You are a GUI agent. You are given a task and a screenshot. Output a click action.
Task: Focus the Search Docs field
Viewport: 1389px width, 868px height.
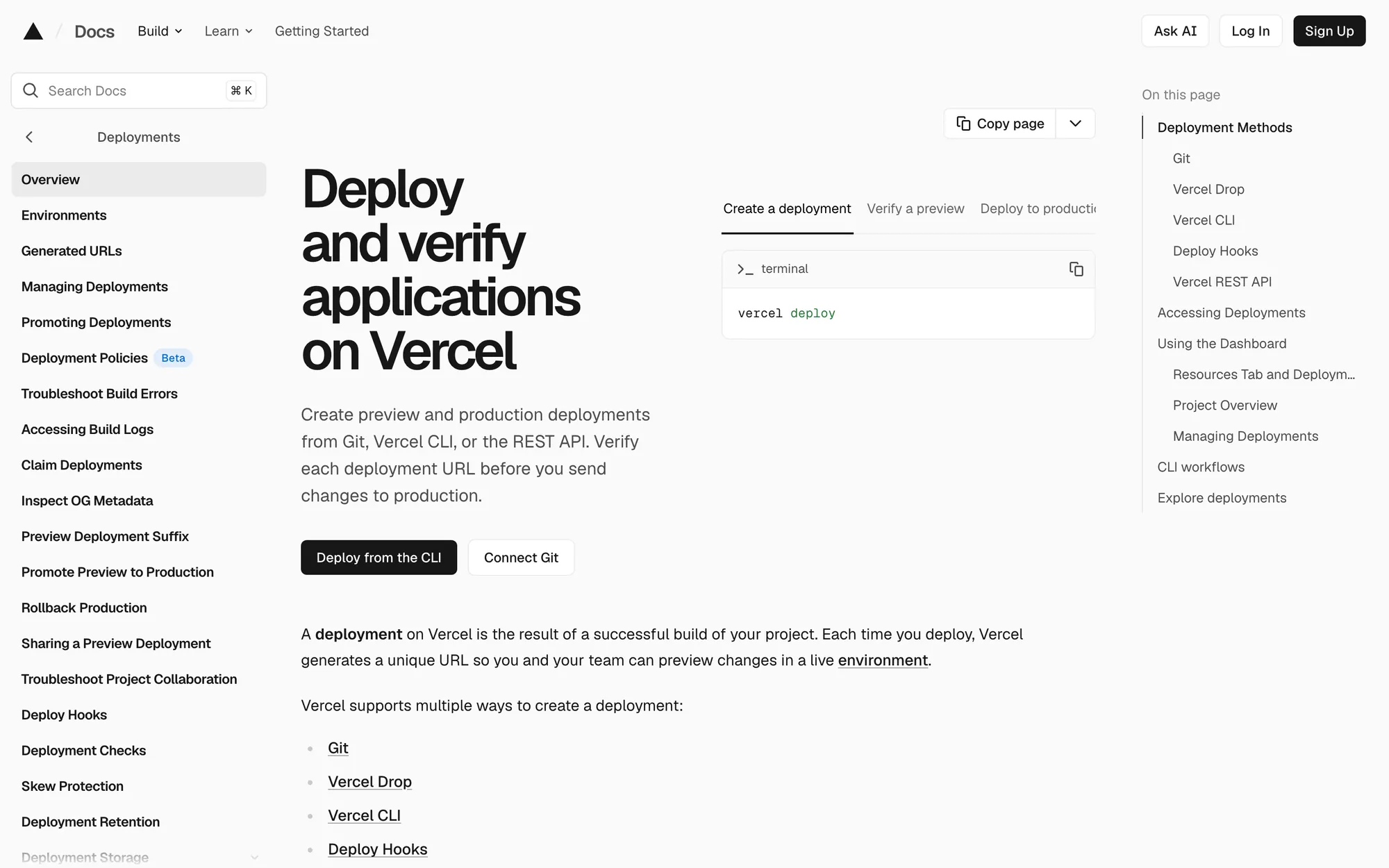point(139,91)
